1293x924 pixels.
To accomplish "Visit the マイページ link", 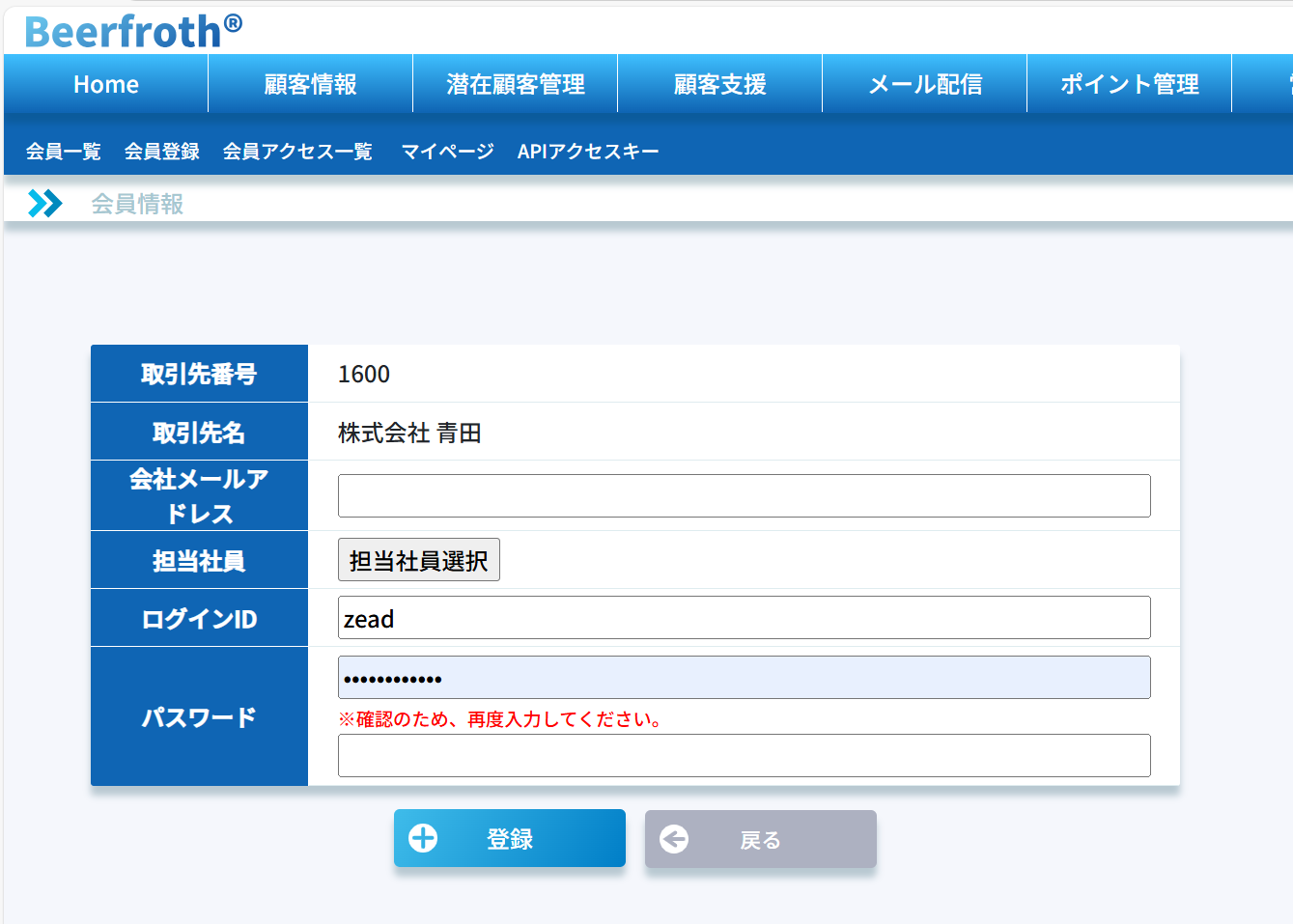I will (x=447, y=152).
